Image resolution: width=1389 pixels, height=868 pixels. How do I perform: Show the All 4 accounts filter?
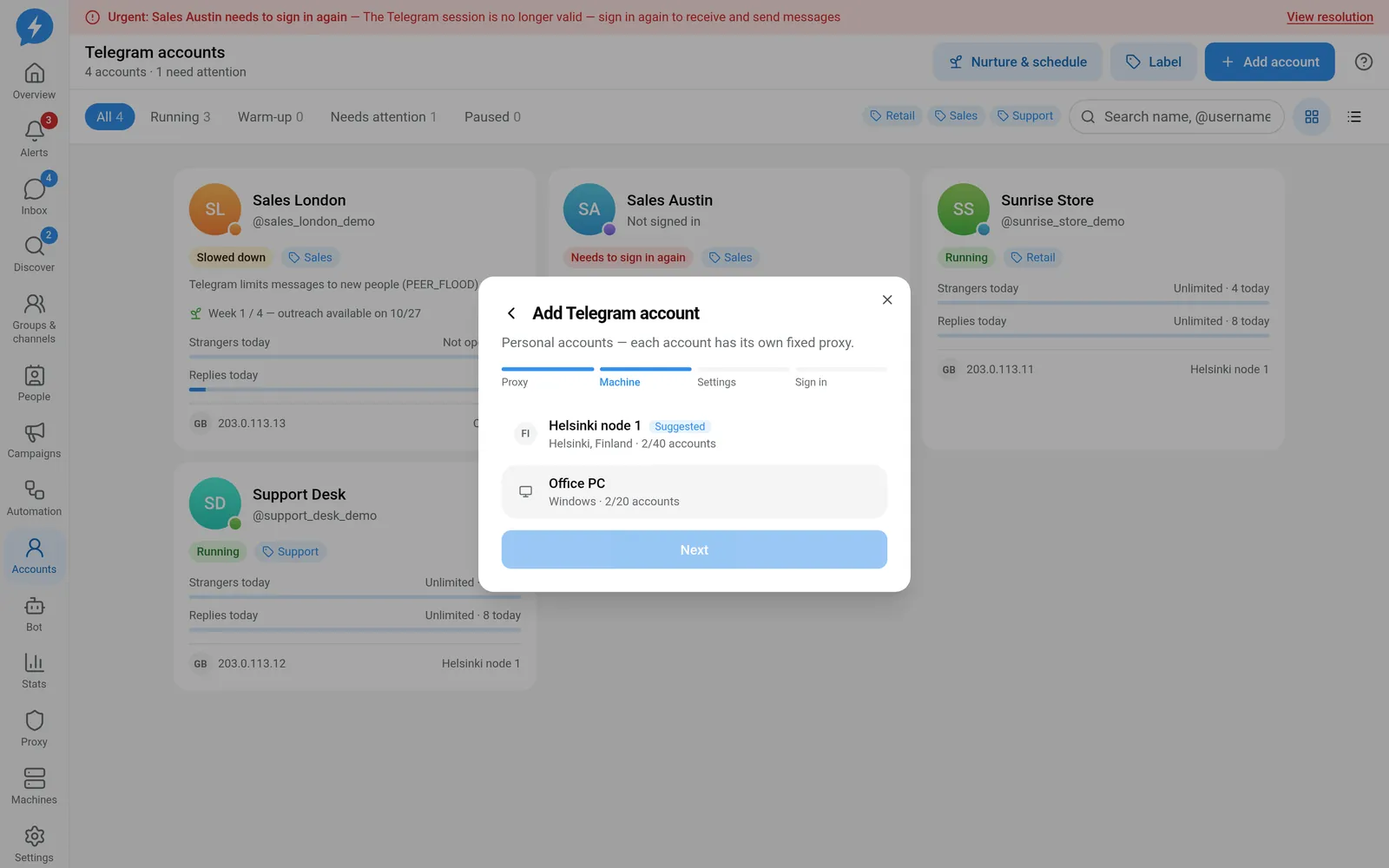click(x=109, y=116)
